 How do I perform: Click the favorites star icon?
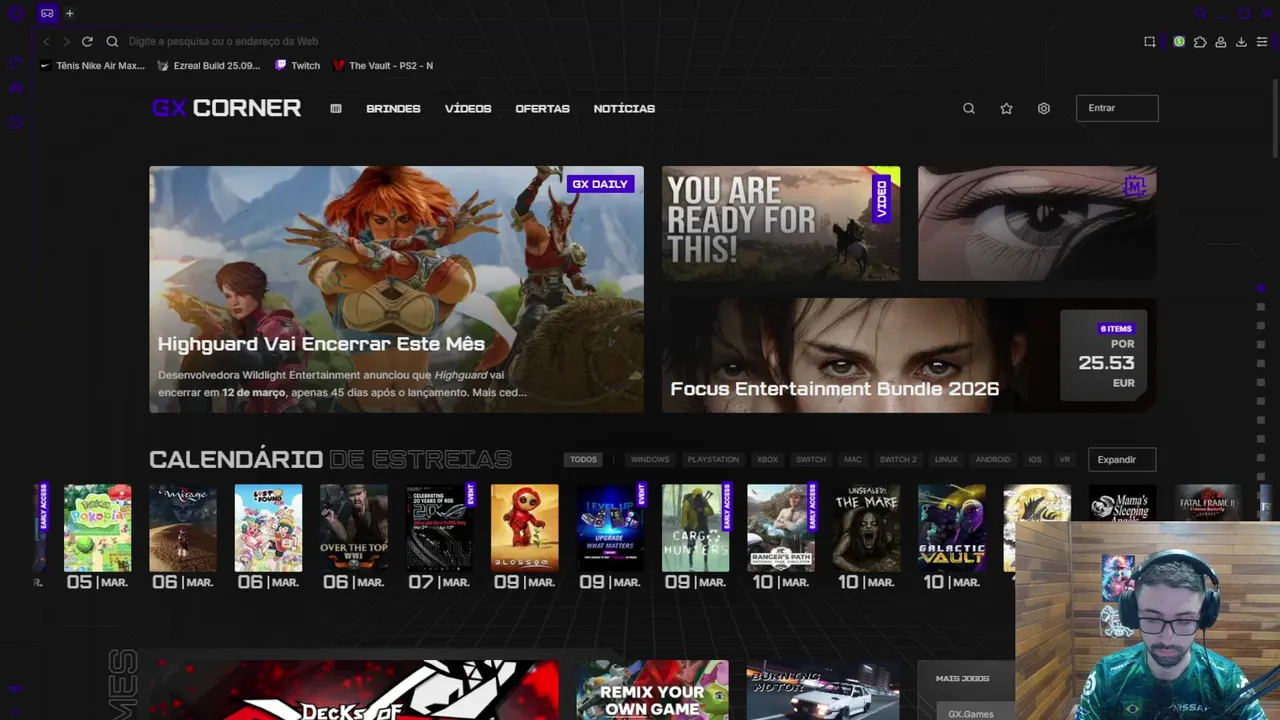click(x=1006, y=108)
